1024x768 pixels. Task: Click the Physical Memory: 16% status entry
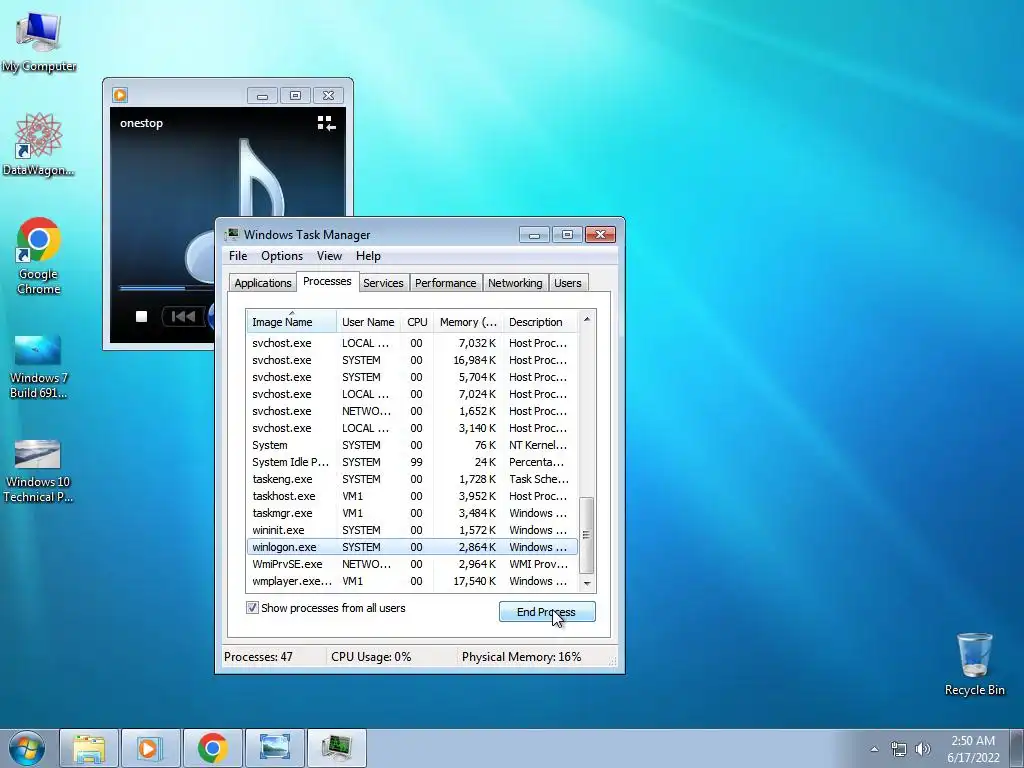click(x=521, y=657)
